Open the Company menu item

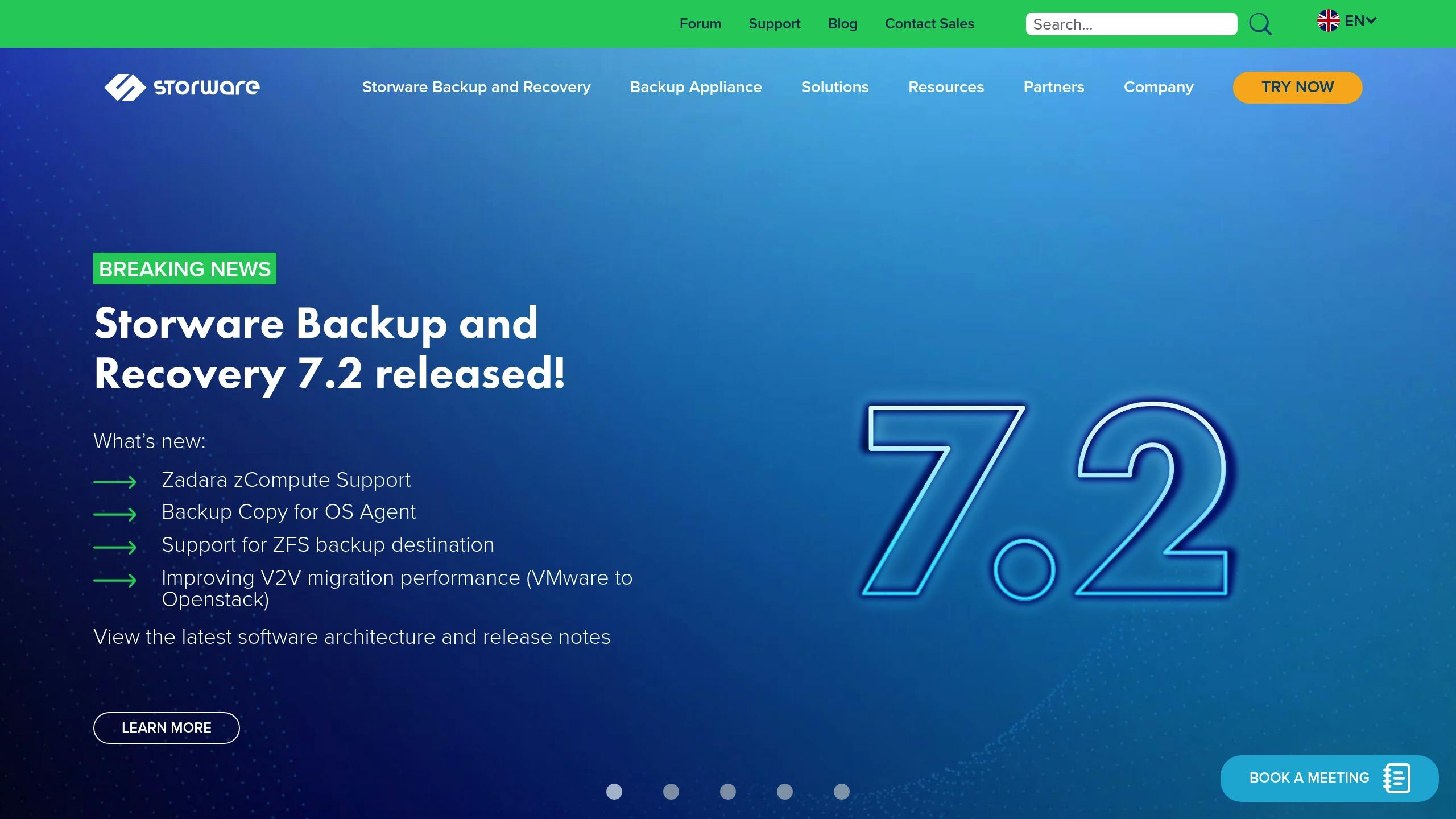tap(1159, 87)
